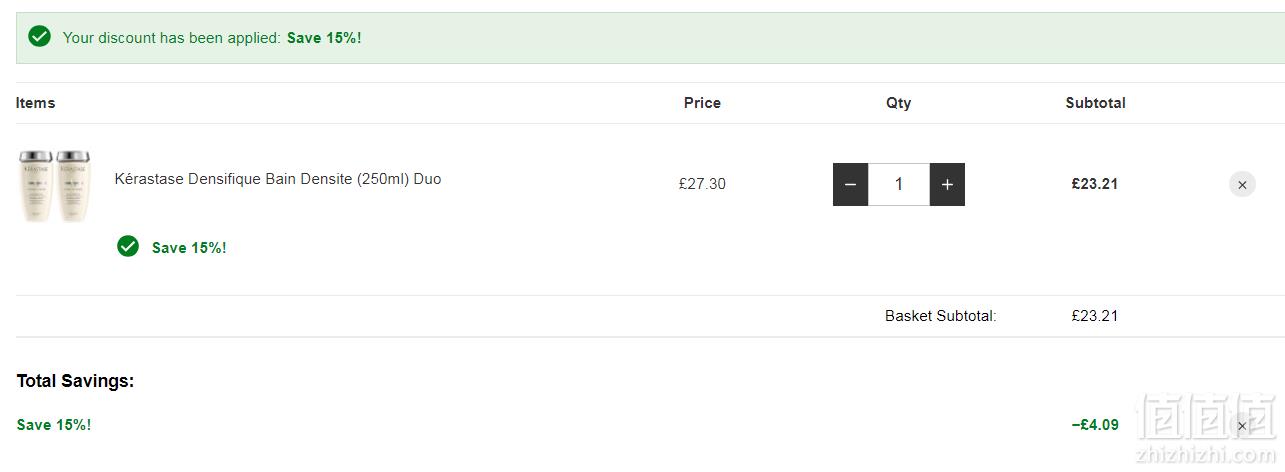Click the bold £23.21 item subtotal
1285x472 pixels.
coord(1095,184)
